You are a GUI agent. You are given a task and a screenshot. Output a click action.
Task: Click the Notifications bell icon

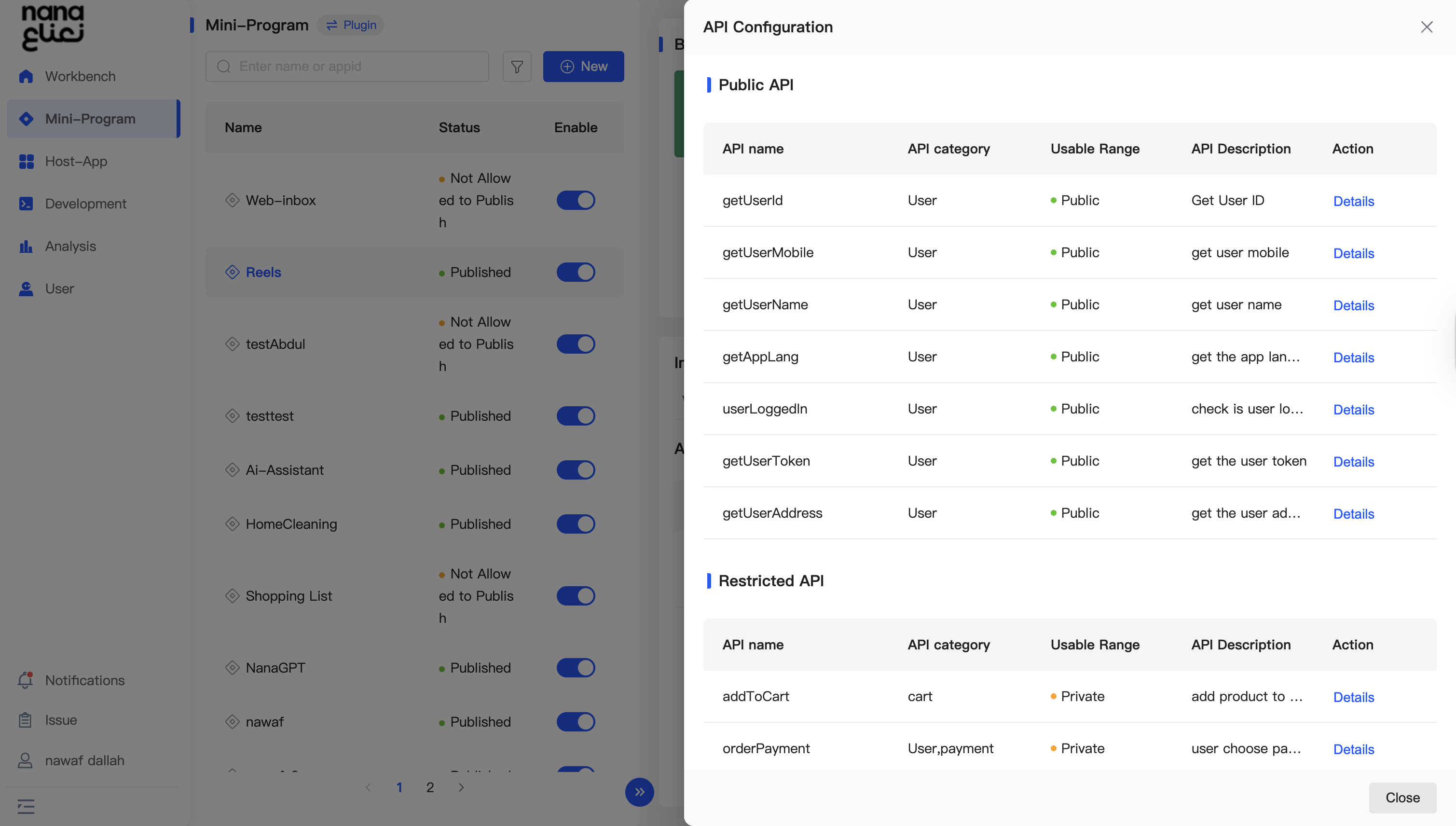click(x=25, y=680)
